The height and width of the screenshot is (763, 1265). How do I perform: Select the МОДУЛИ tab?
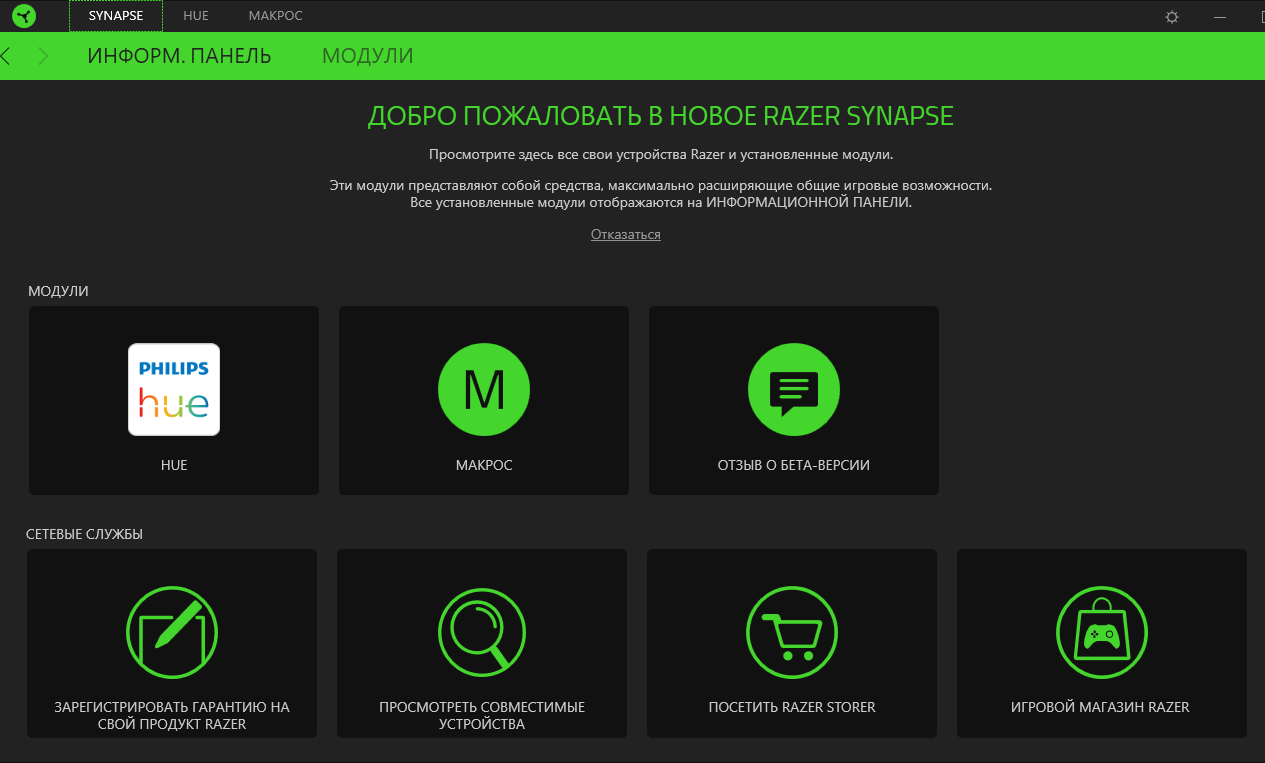point(368,56)
